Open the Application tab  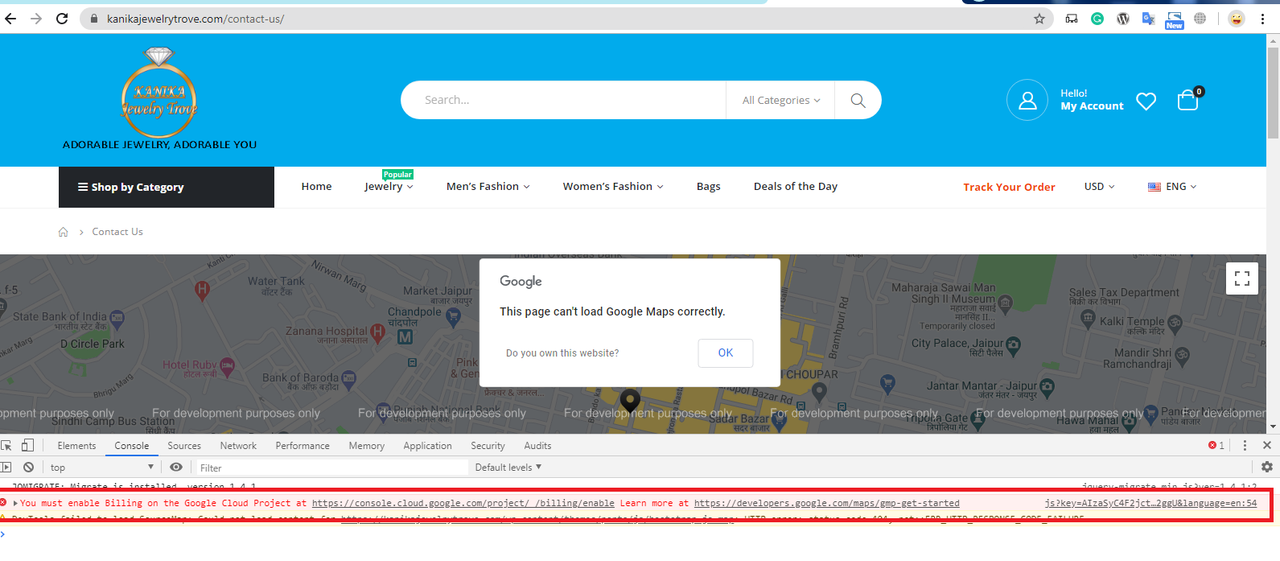pos(428,446)
